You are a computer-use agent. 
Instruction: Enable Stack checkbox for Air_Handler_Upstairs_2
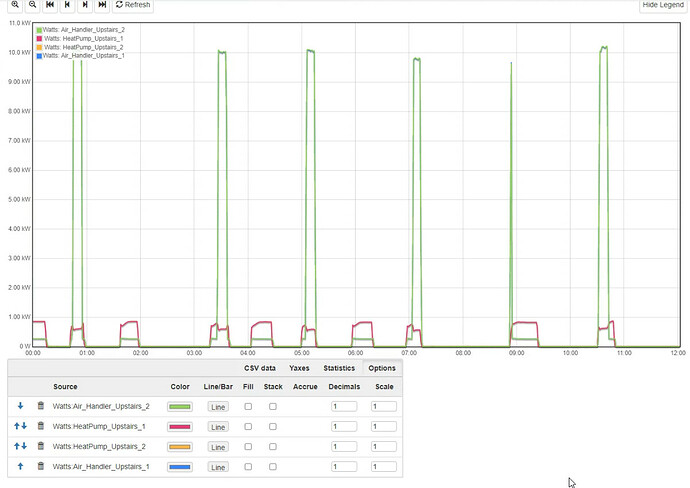tap(273, 407)
